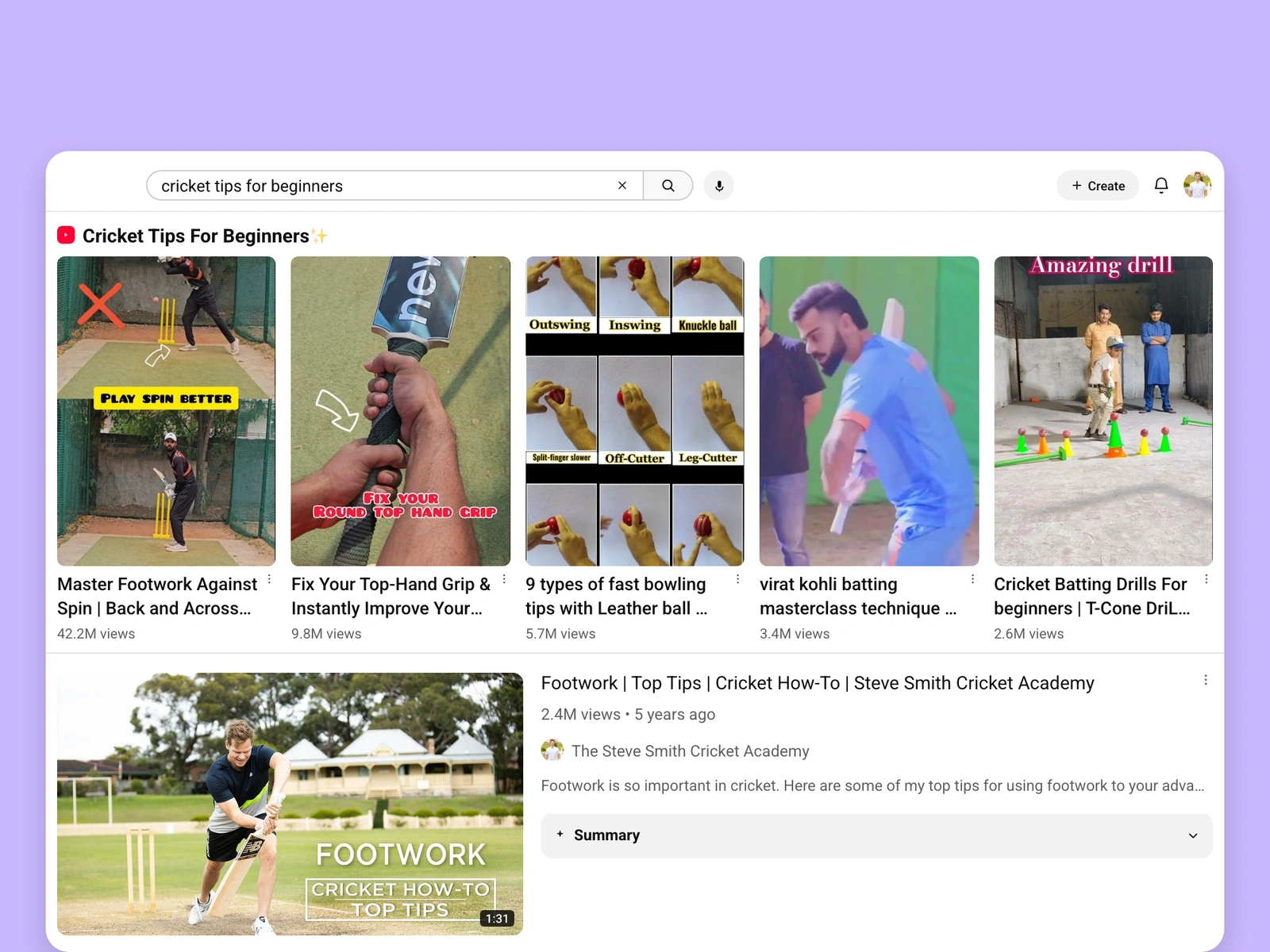
Task: Open more options for Steve Smith Footwork video
Action: tap(1206, 680)
